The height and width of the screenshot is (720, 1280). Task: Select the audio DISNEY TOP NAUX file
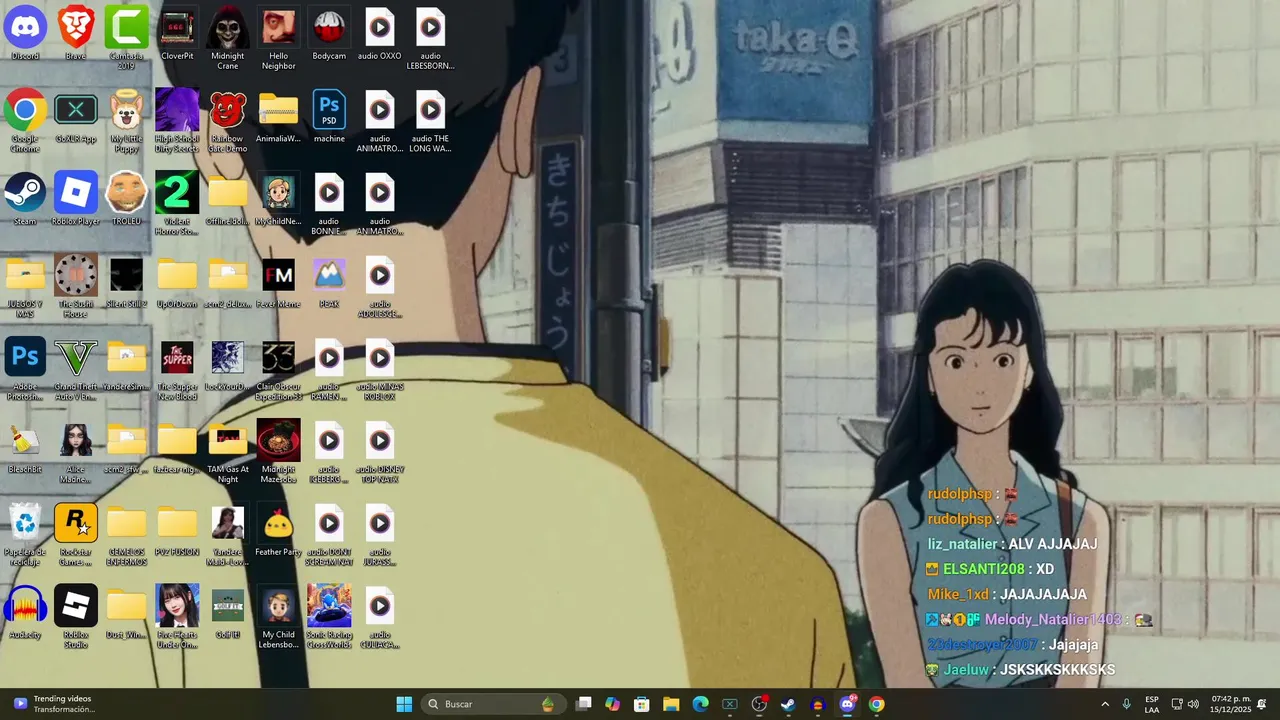click(379, 452)
